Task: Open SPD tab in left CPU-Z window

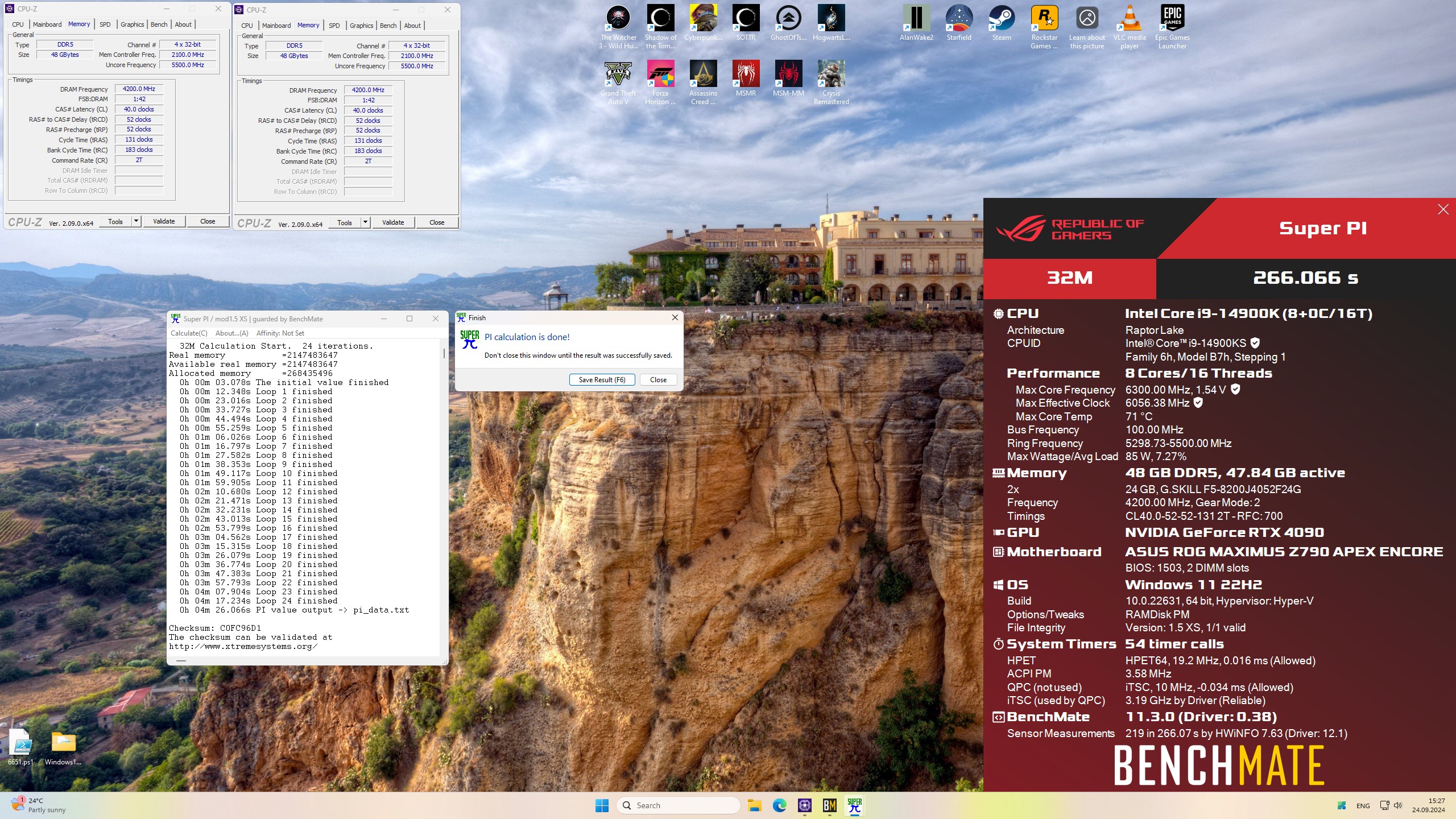Action: (105, 24)
